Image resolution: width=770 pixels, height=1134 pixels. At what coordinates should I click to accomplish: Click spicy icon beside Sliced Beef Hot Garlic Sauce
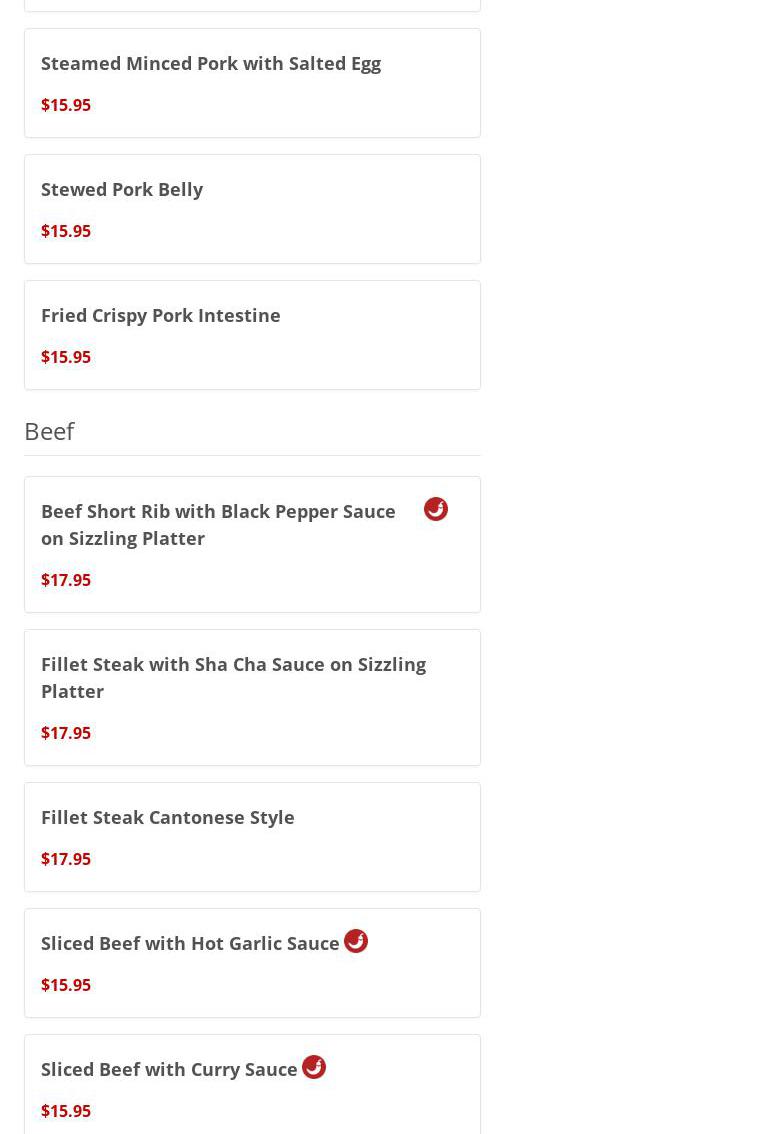[356, 941]
